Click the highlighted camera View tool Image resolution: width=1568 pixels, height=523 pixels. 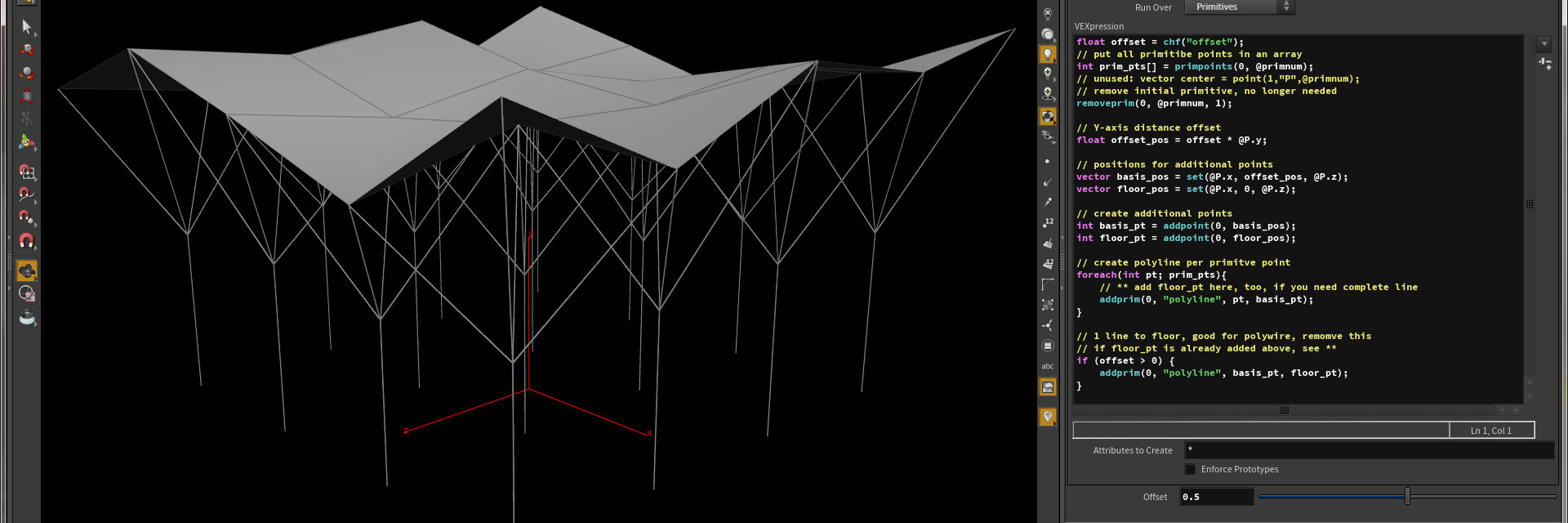pos(27,270)
